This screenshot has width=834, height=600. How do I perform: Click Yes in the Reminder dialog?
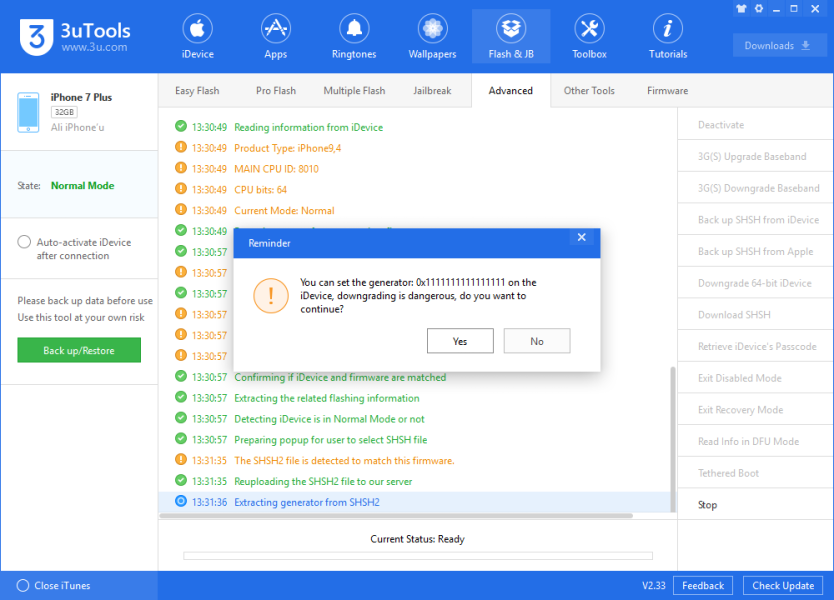(x=460, y=341)
